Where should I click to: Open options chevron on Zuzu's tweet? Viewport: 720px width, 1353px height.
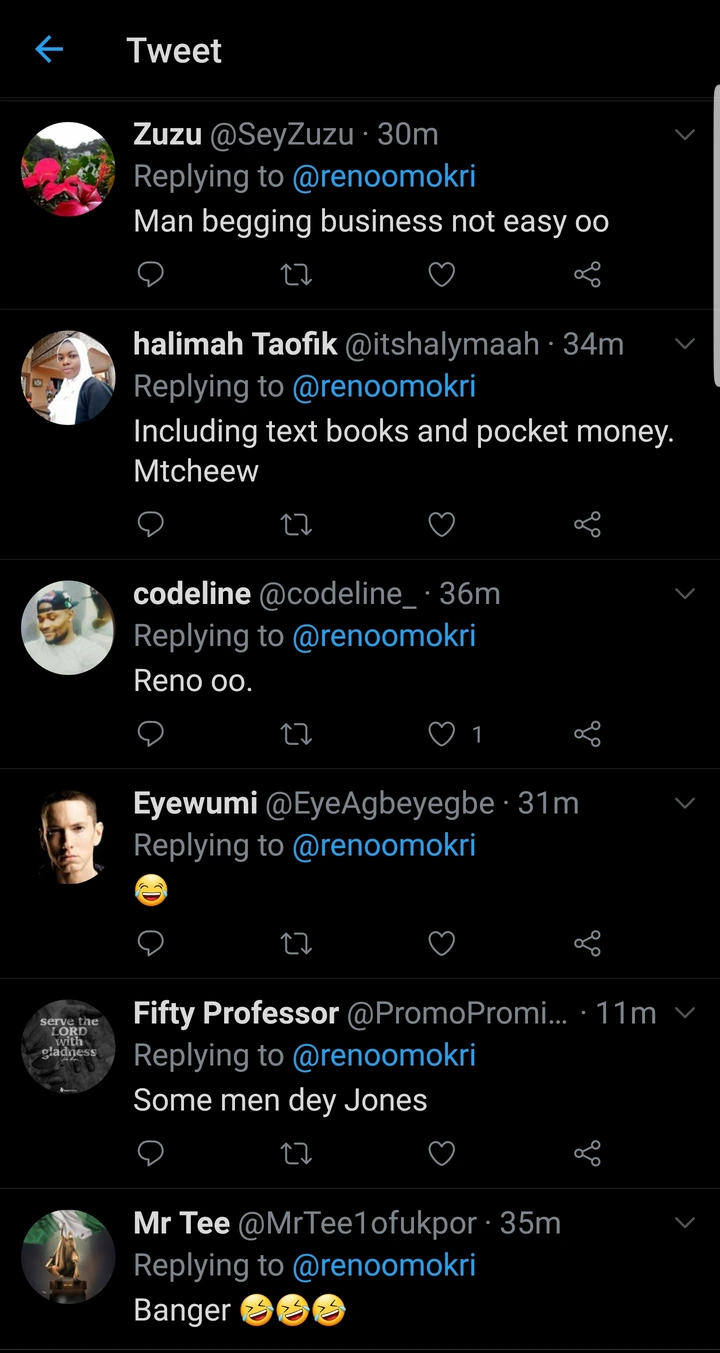[685, 134]
